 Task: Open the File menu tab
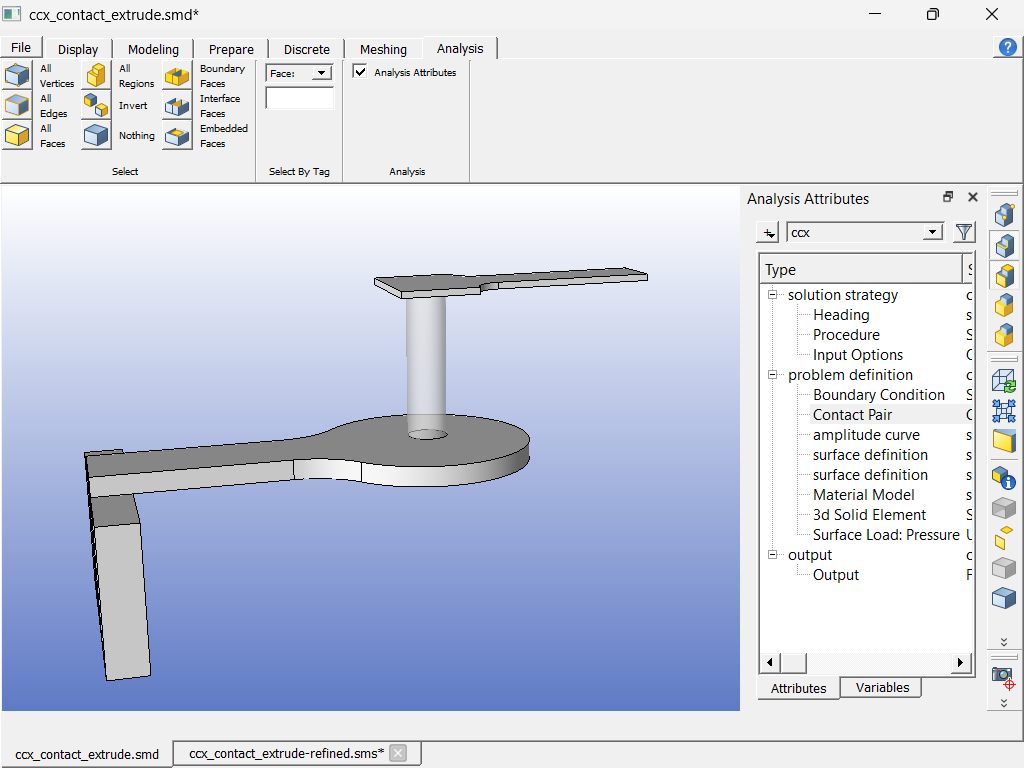[x=21, y=47]
